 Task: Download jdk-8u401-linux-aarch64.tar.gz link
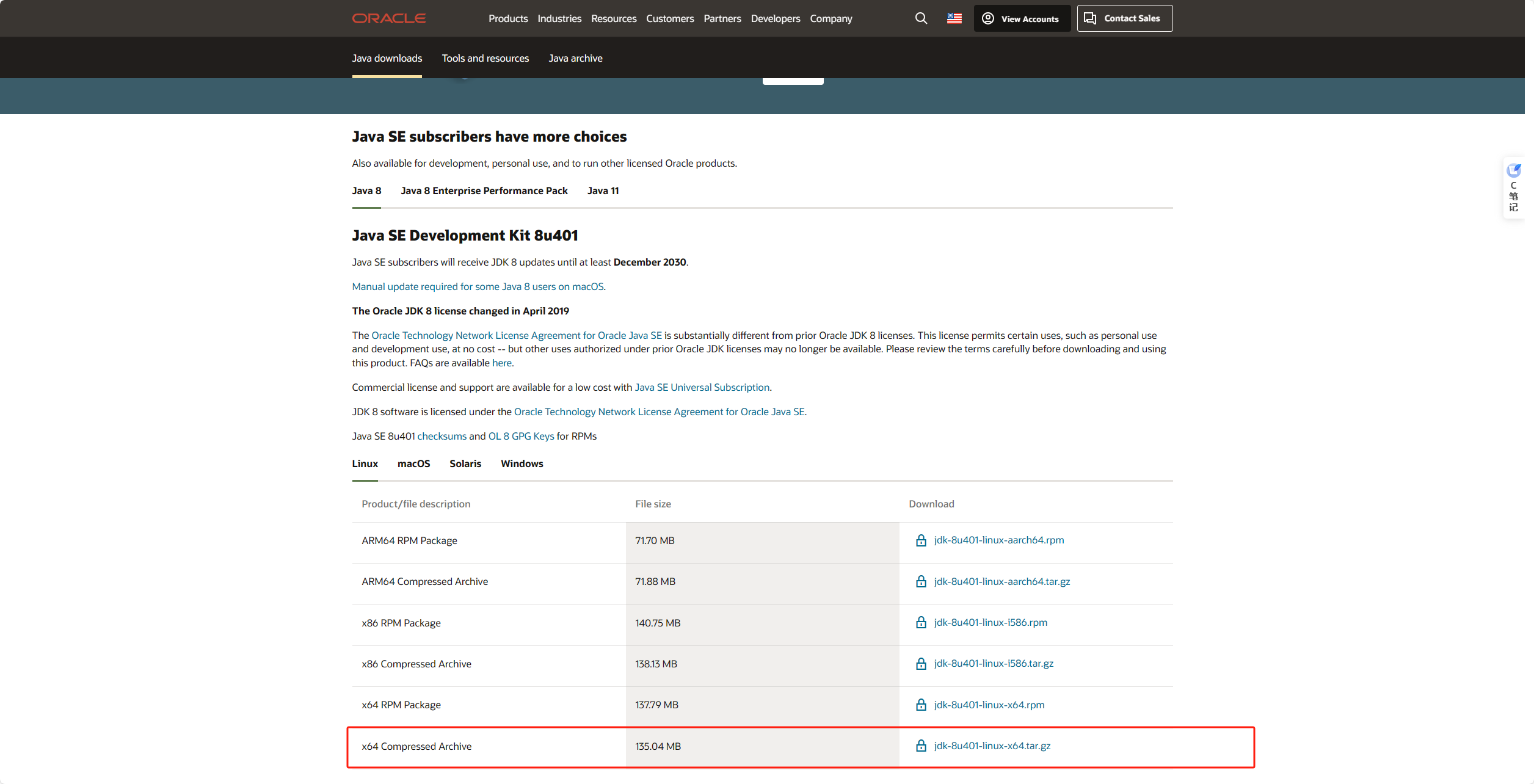[x=1001, y=581]
